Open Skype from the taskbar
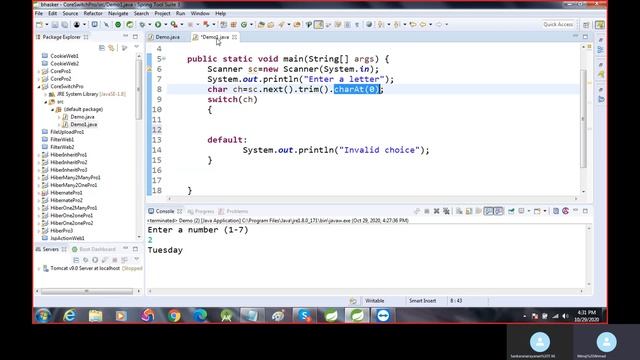 click(x=304, y=316)
